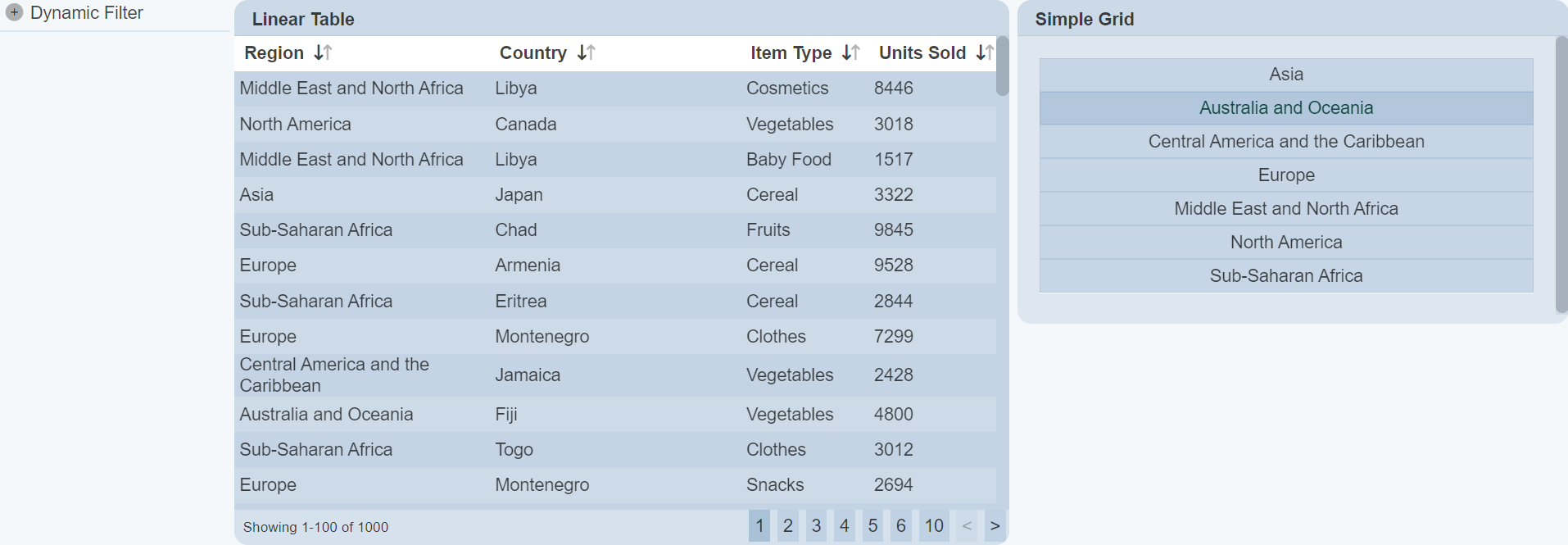Go to next page arrow
1568x545 pixels.
995,526
